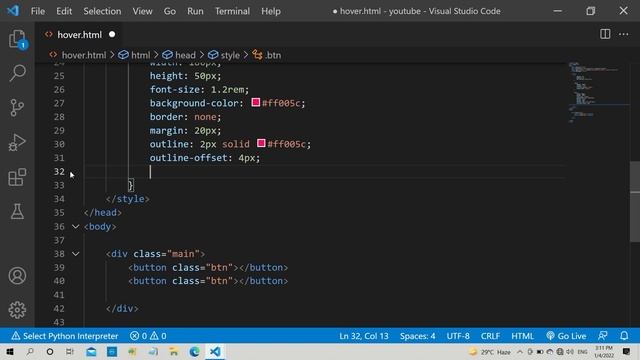
Task: Click the code minimap preview
Action: (598, 92)
